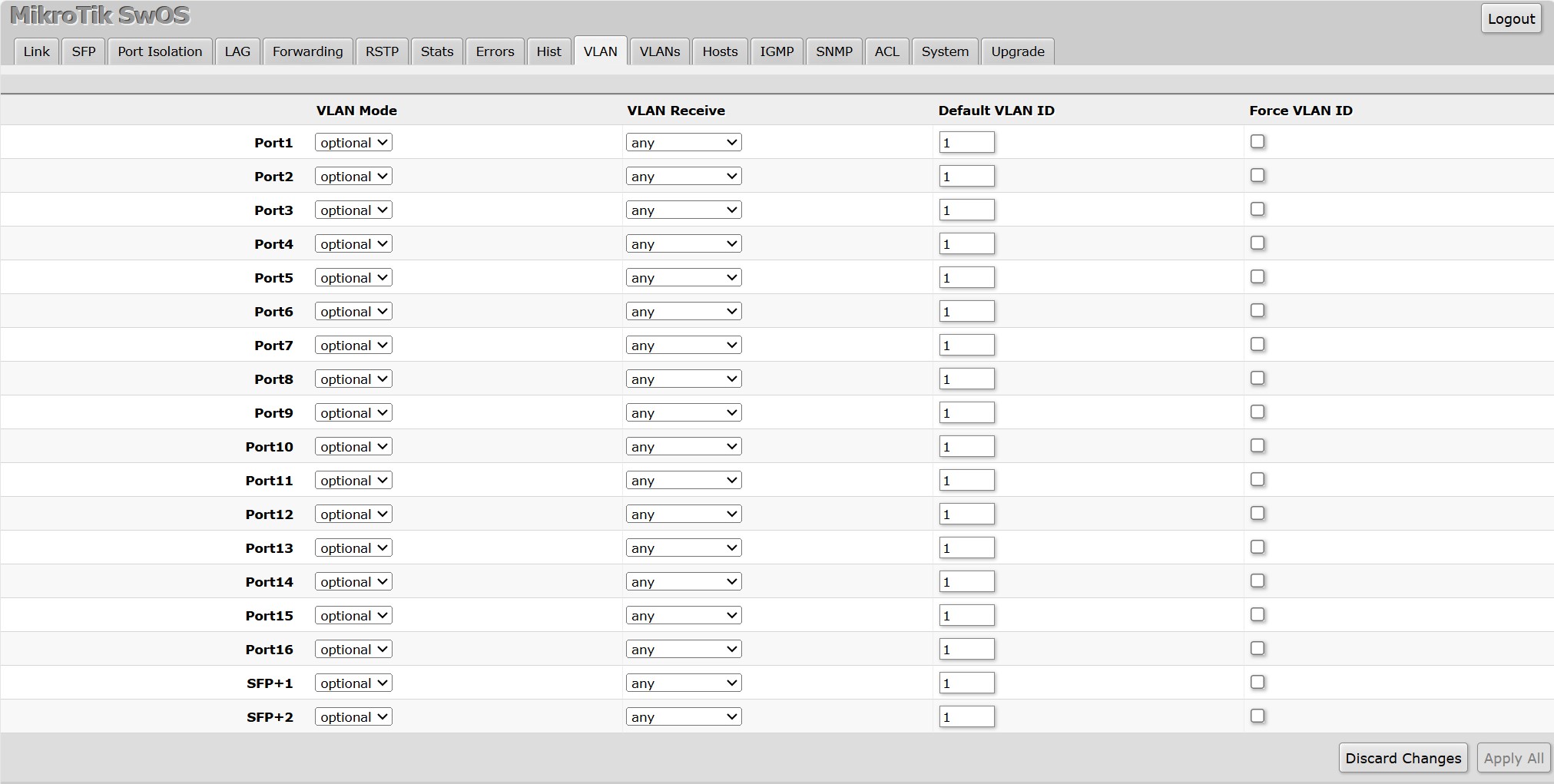The width and height of the screenshot is (1554, 784).
Task: Open the Hosts tab
Action: (x=719, y=51)
